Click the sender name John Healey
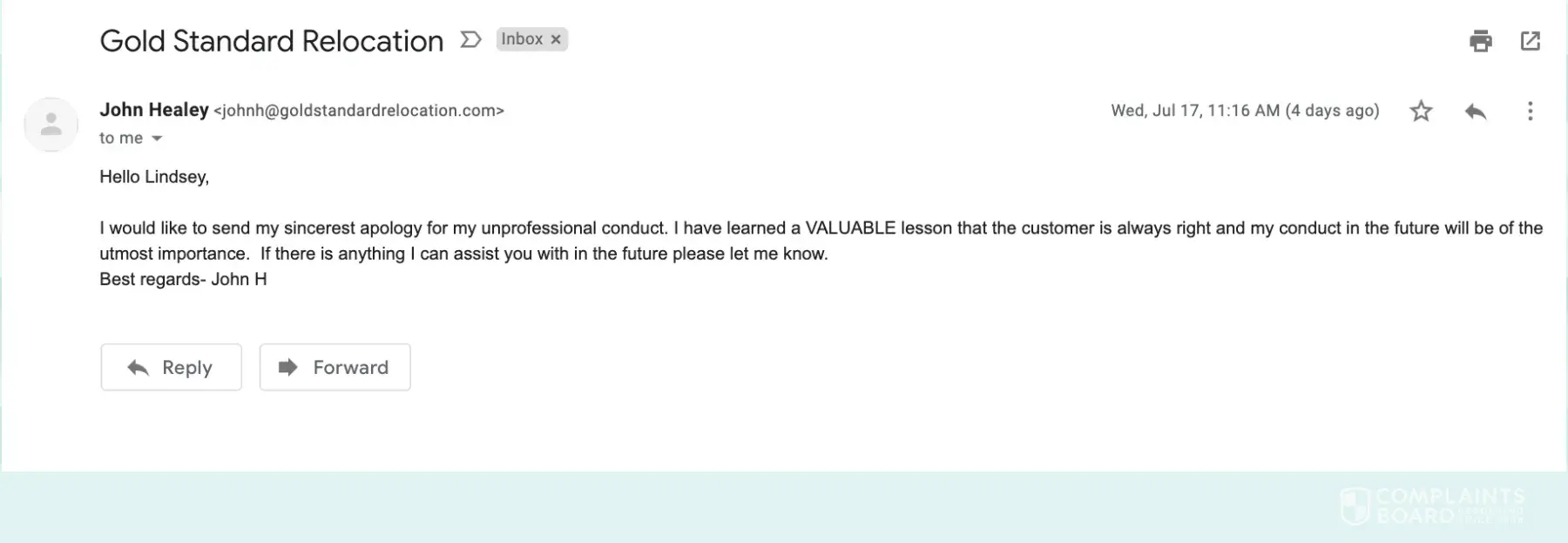 (x=154, y=110)
